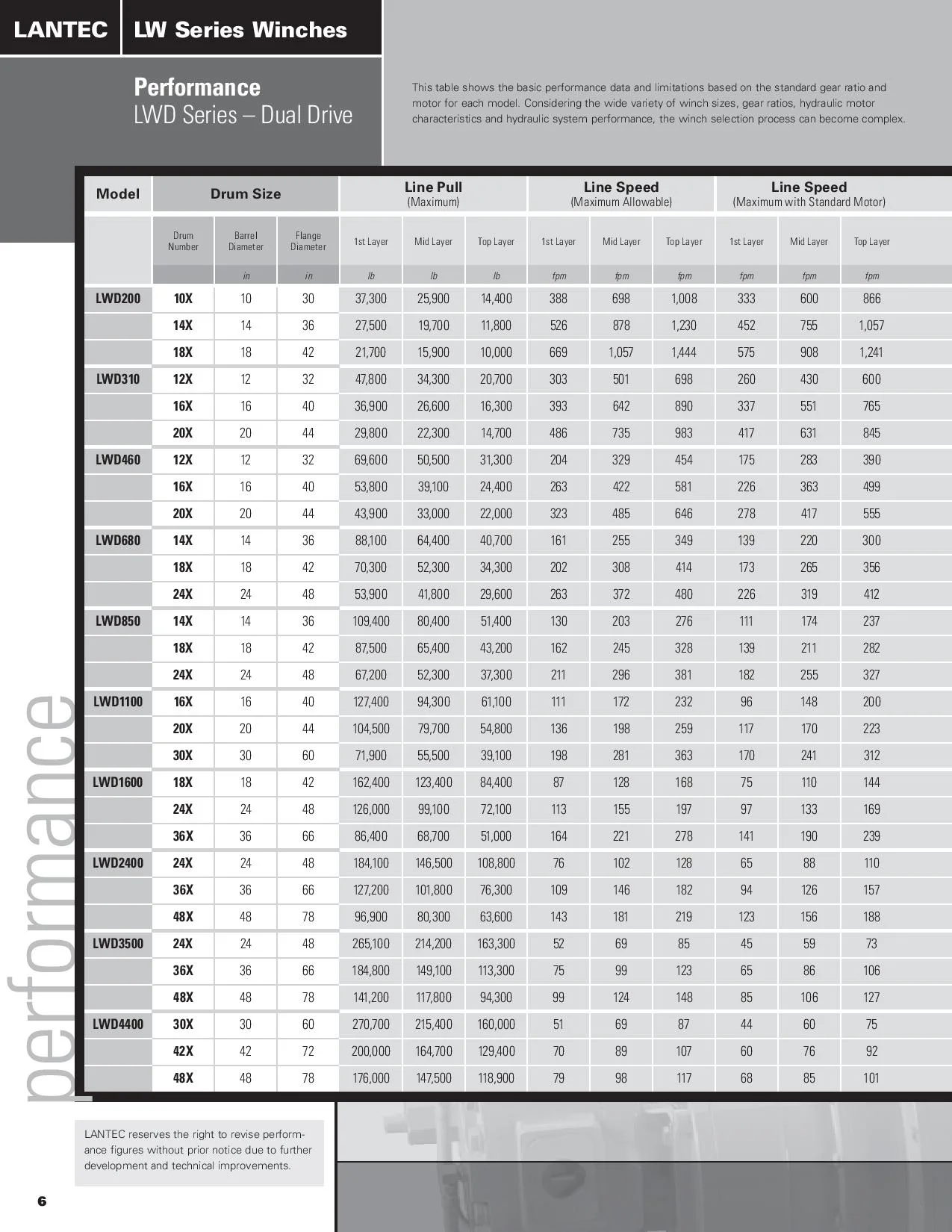
Task: Click the 265,100 line pull value
Action: [371, 944]
